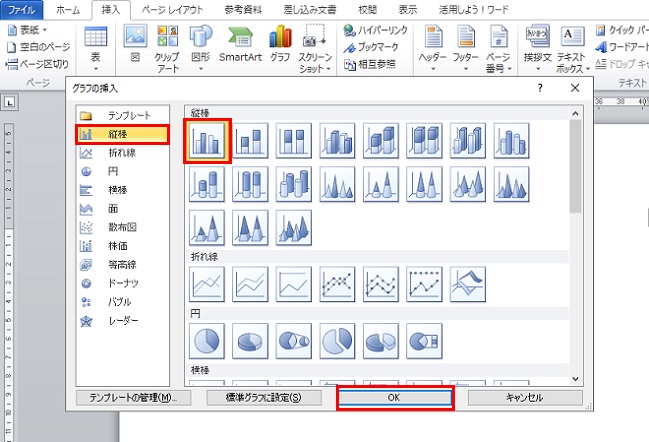Insert a 相互参照 cross-reference
Viewport: 649px width, 442px height.
pos(370,64)
